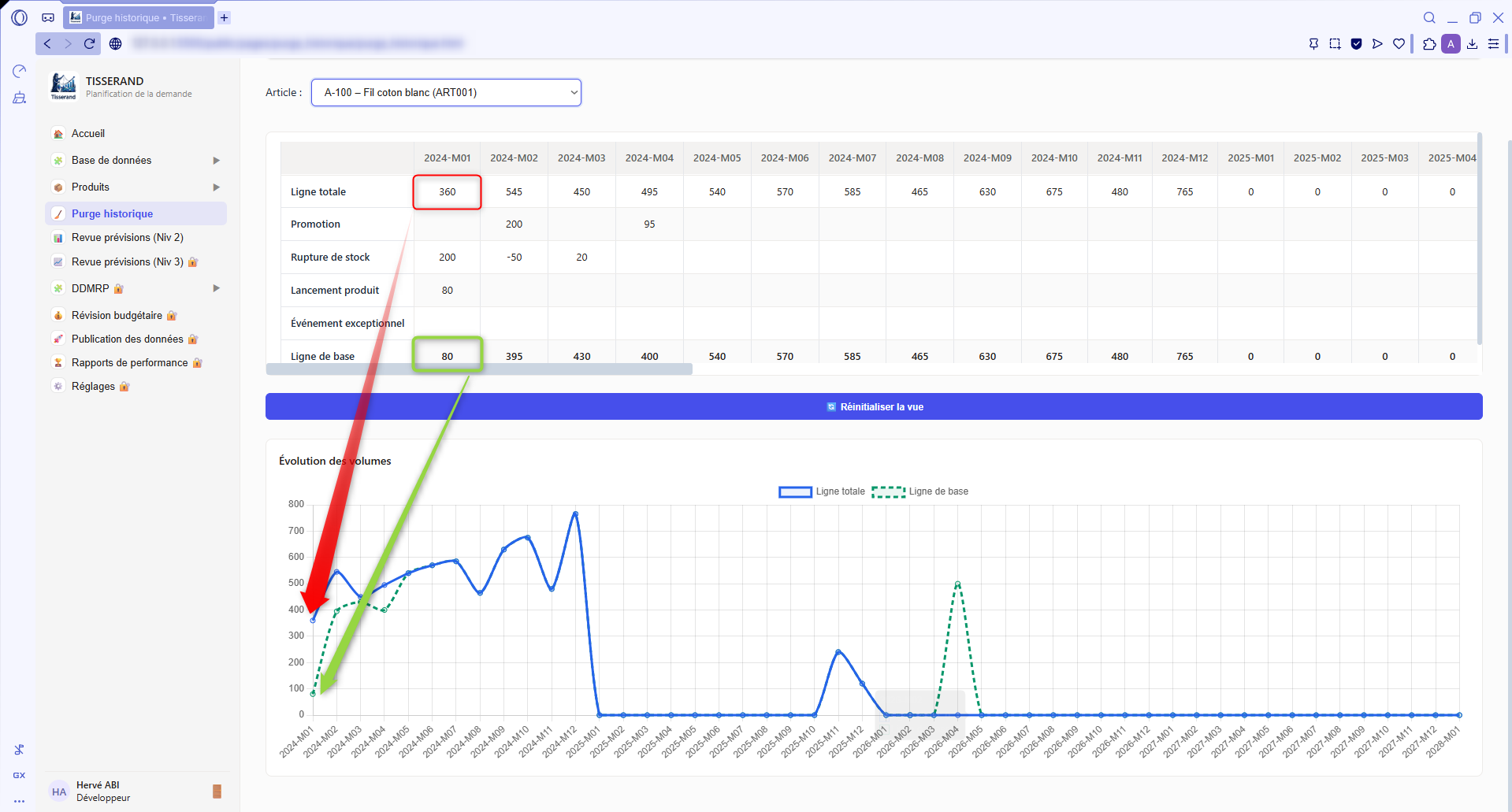Click the table's horizontal scrollbar
Viewport: 1512px width, 812px height.
pos(479,369)
